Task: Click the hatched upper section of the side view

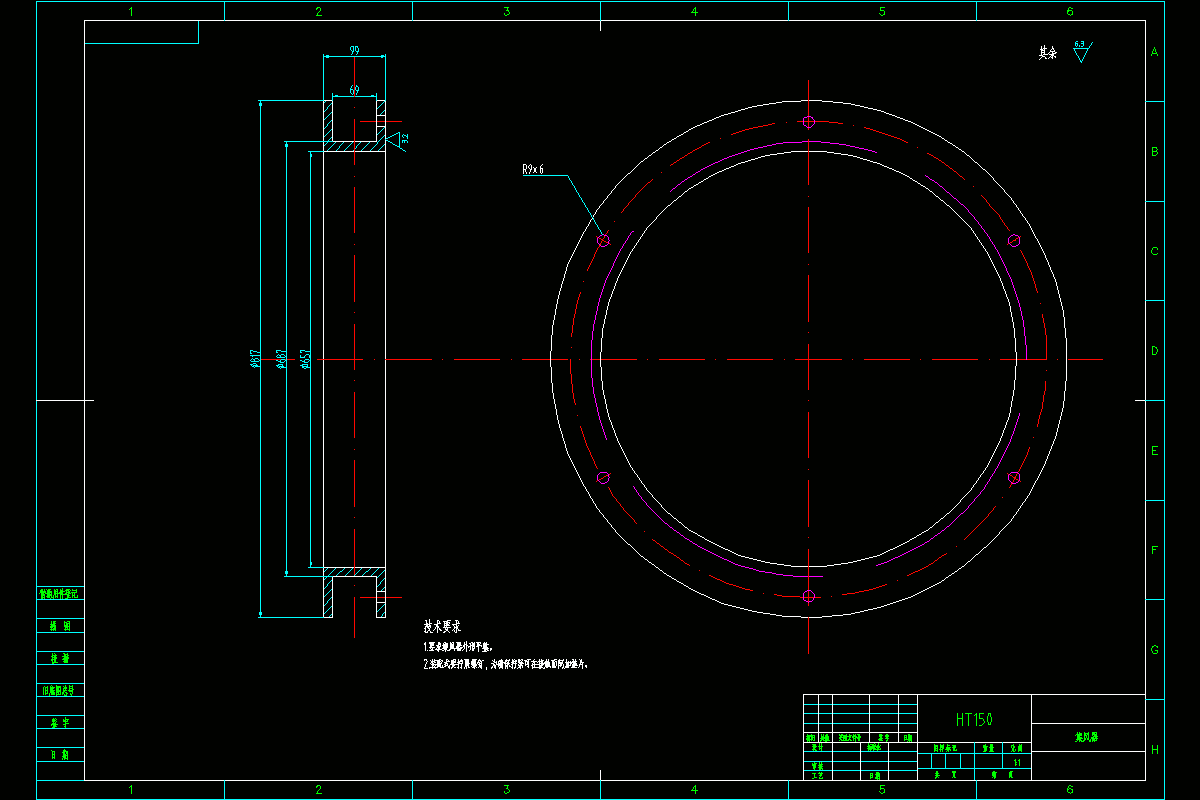Action: click(x=355, y=146)
